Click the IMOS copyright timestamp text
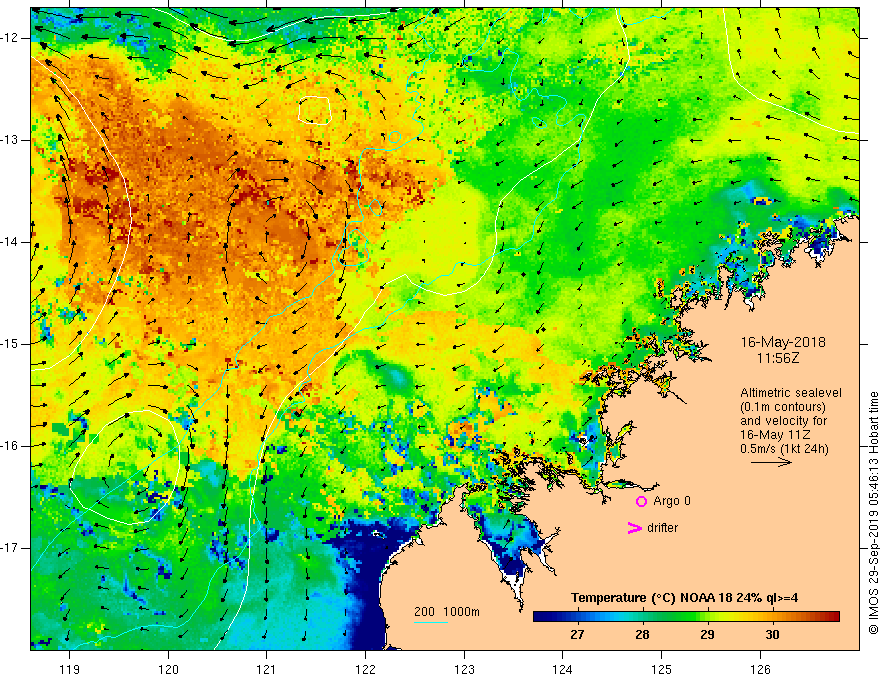 tap(873, 513)
